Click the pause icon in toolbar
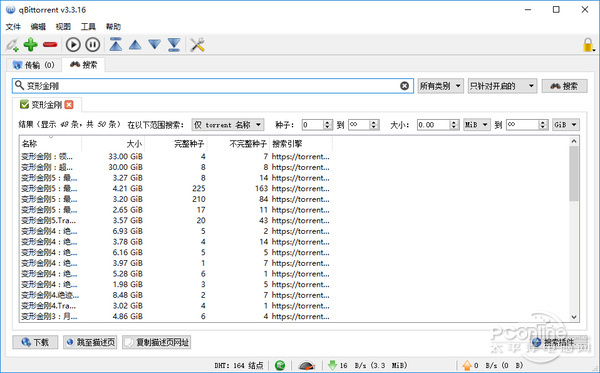This screenshot has height=373, width=600. point(93,45)
